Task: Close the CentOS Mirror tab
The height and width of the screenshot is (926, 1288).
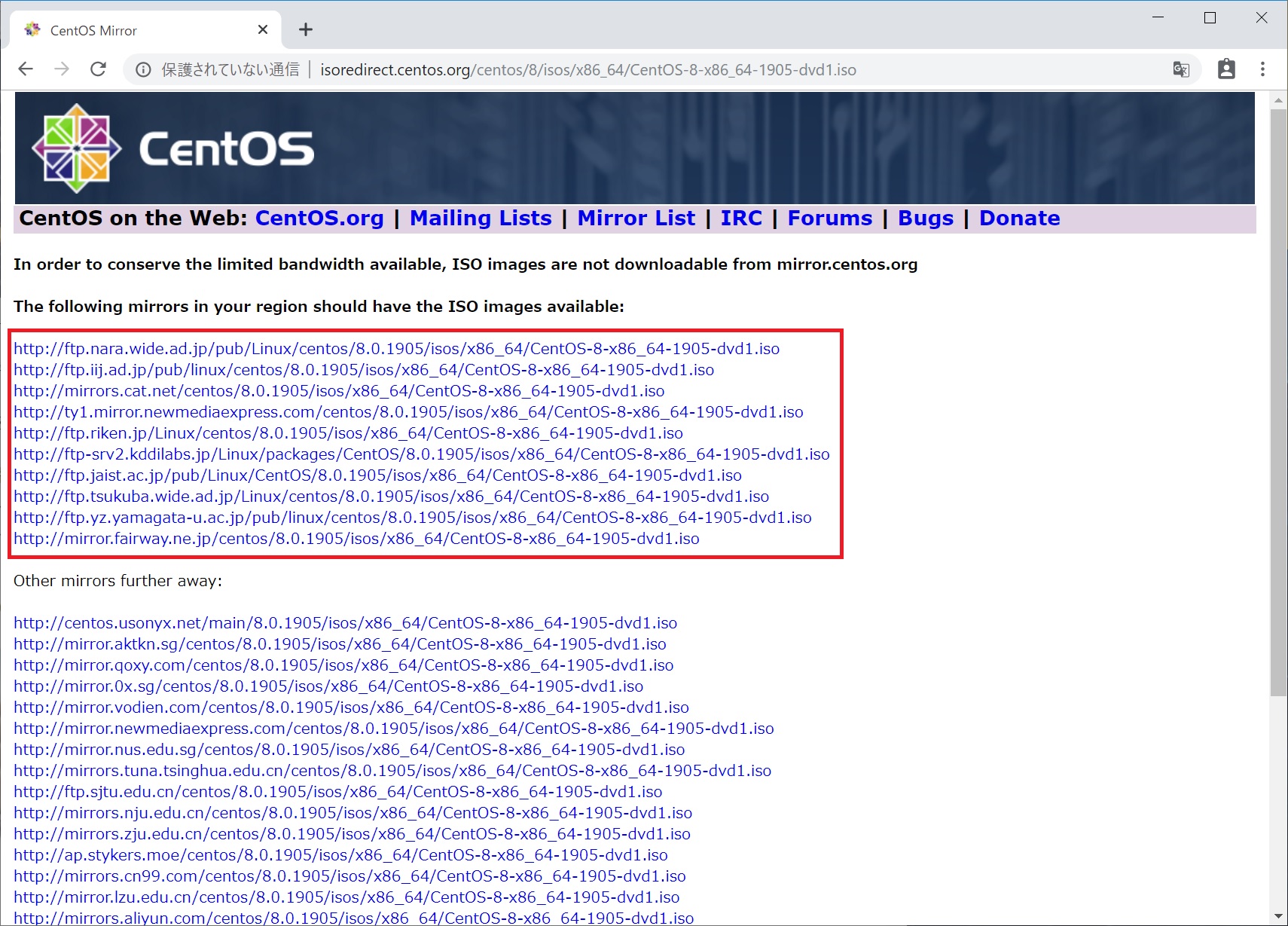Action: click(x=263, y=29)
